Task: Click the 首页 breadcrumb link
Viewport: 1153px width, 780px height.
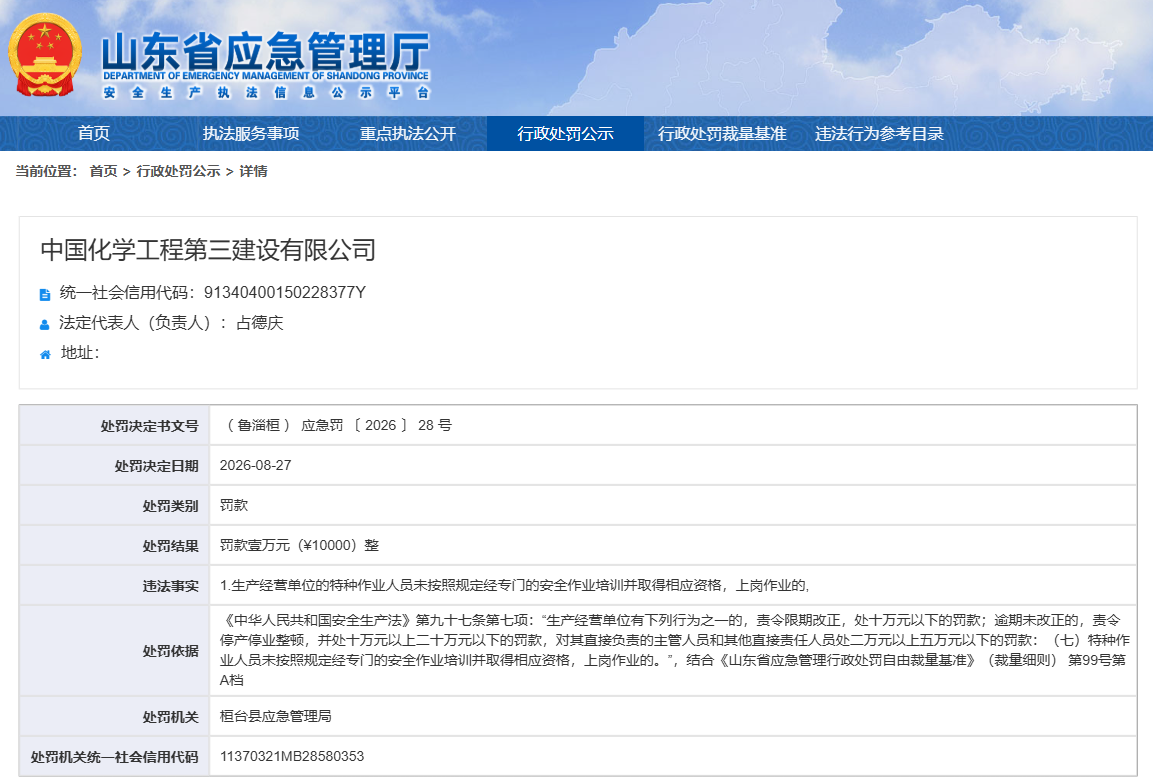Action: point(104,171)
